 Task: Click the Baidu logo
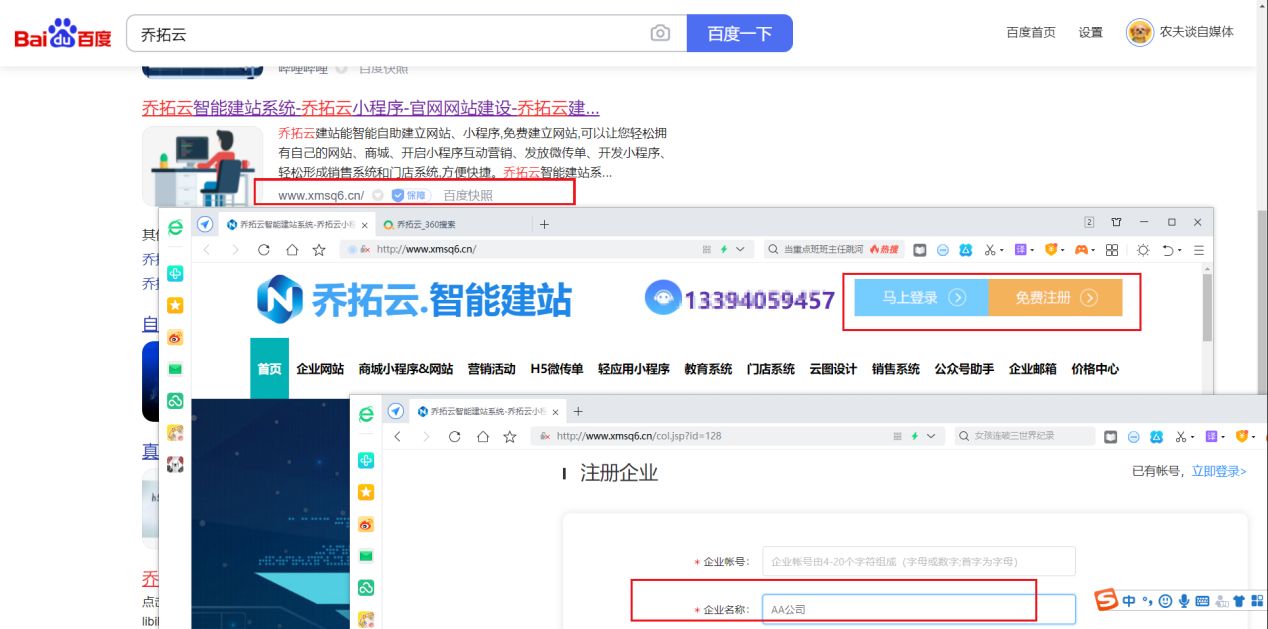coord(62,34)
